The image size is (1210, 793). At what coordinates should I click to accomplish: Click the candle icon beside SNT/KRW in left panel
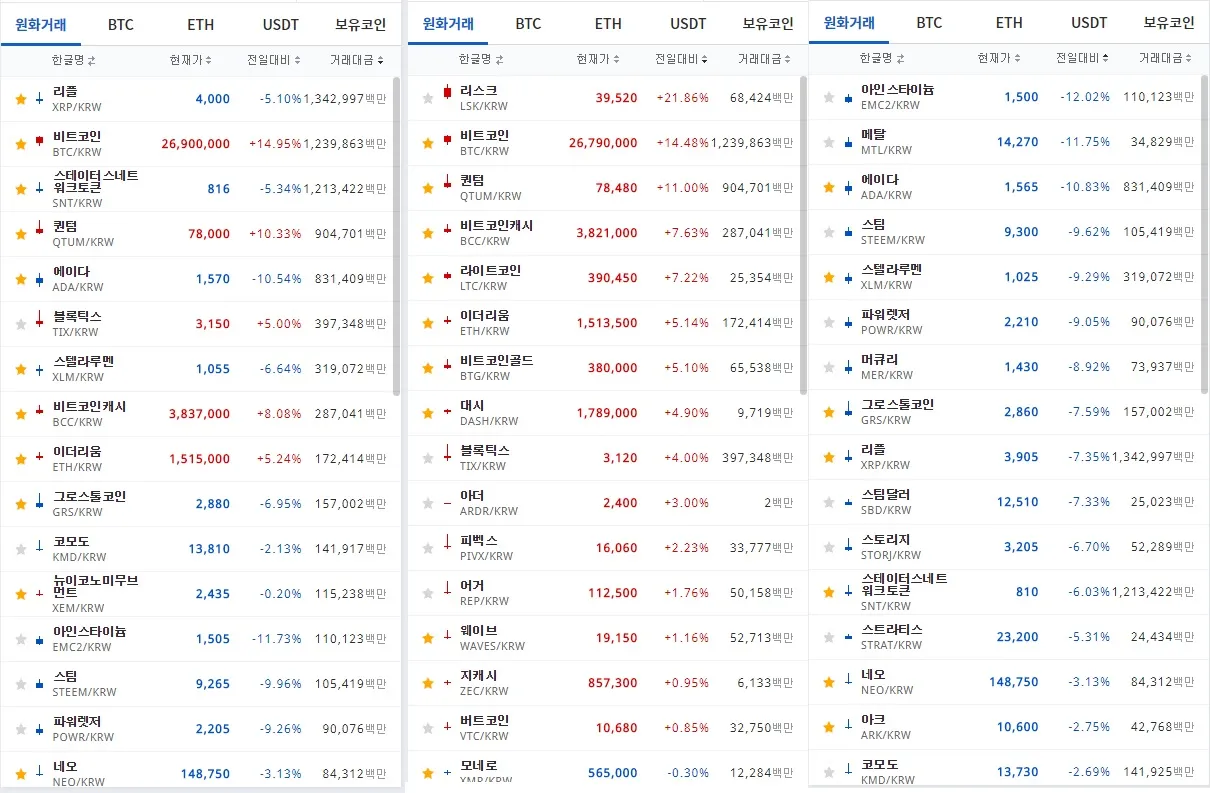(40, 189)
